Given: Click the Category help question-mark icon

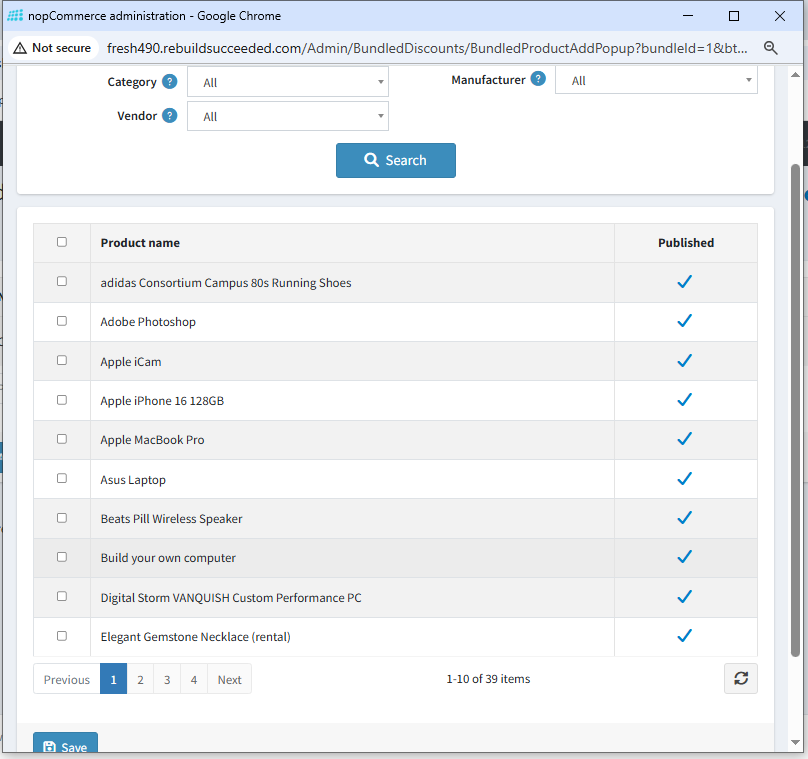Looking at the screenshot, I should pos(170,82).
